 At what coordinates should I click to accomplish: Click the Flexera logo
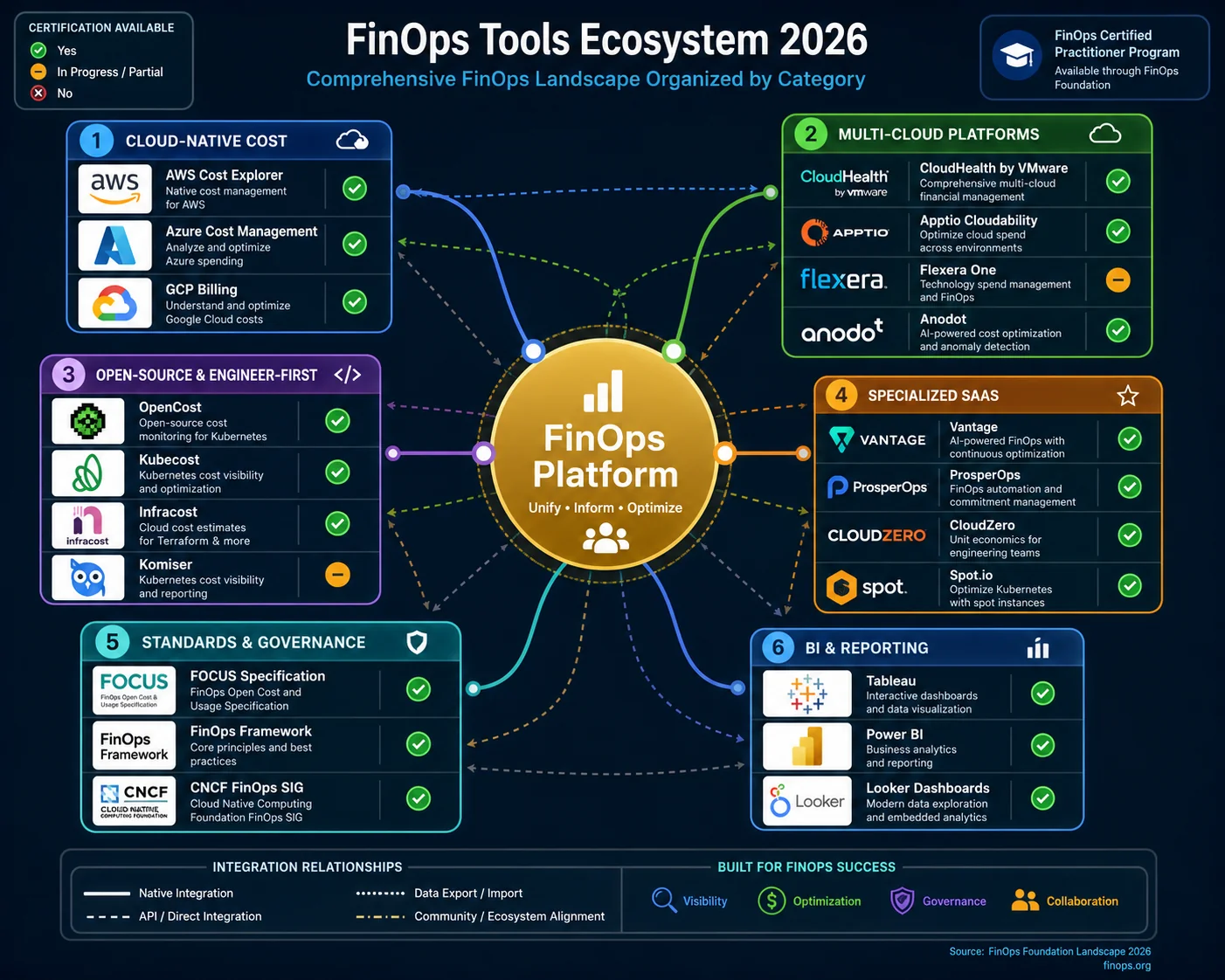(x=842, y=280)
